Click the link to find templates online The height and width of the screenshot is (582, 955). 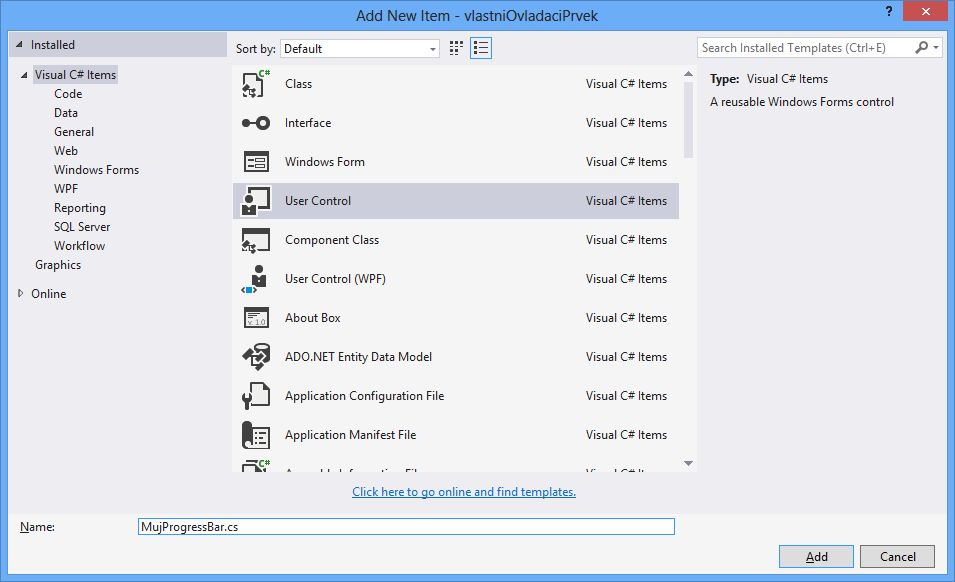tap(463, 491)
